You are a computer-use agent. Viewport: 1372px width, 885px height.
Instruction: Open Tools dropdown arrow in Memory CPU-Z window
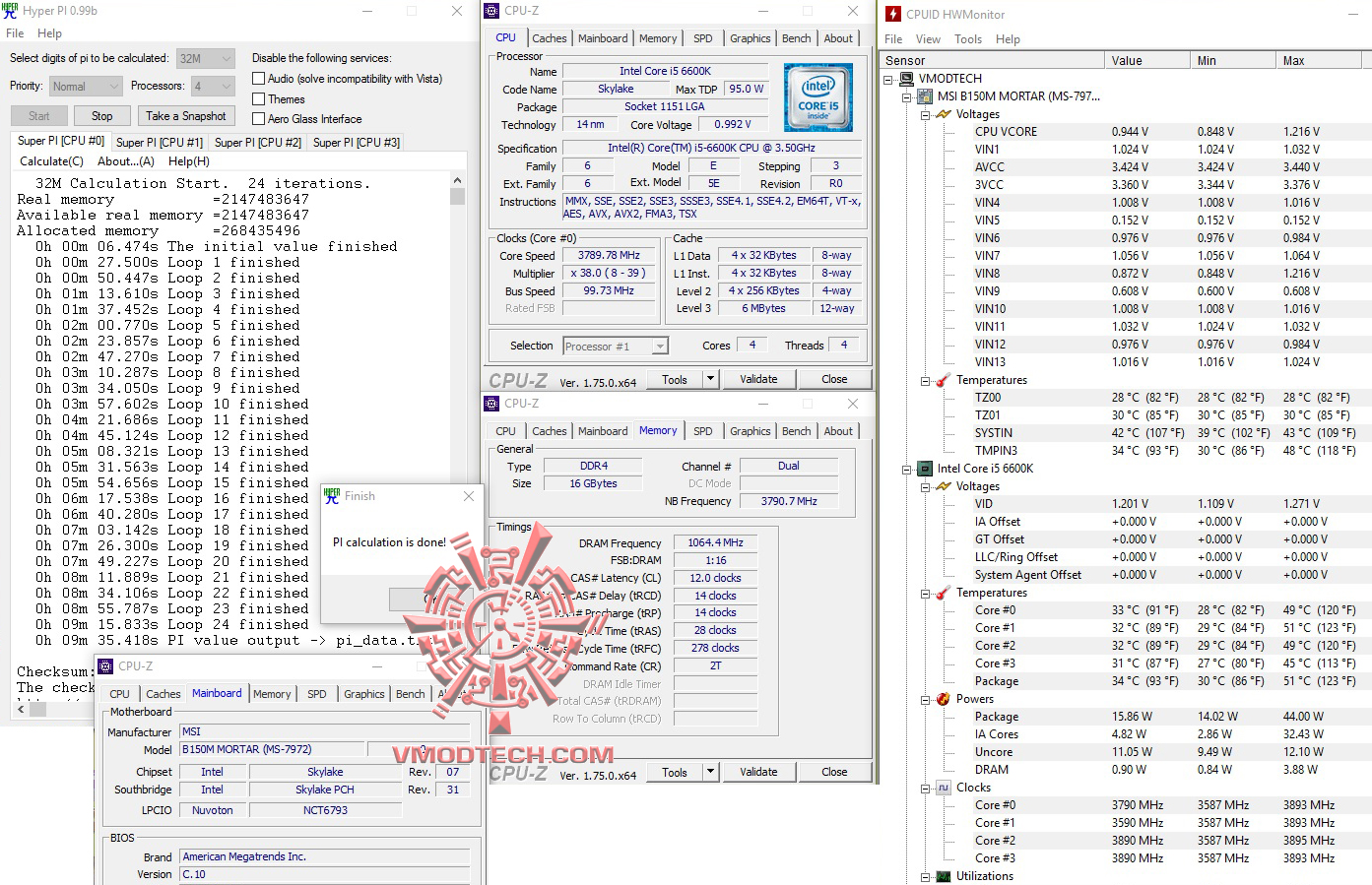[709, 772]
